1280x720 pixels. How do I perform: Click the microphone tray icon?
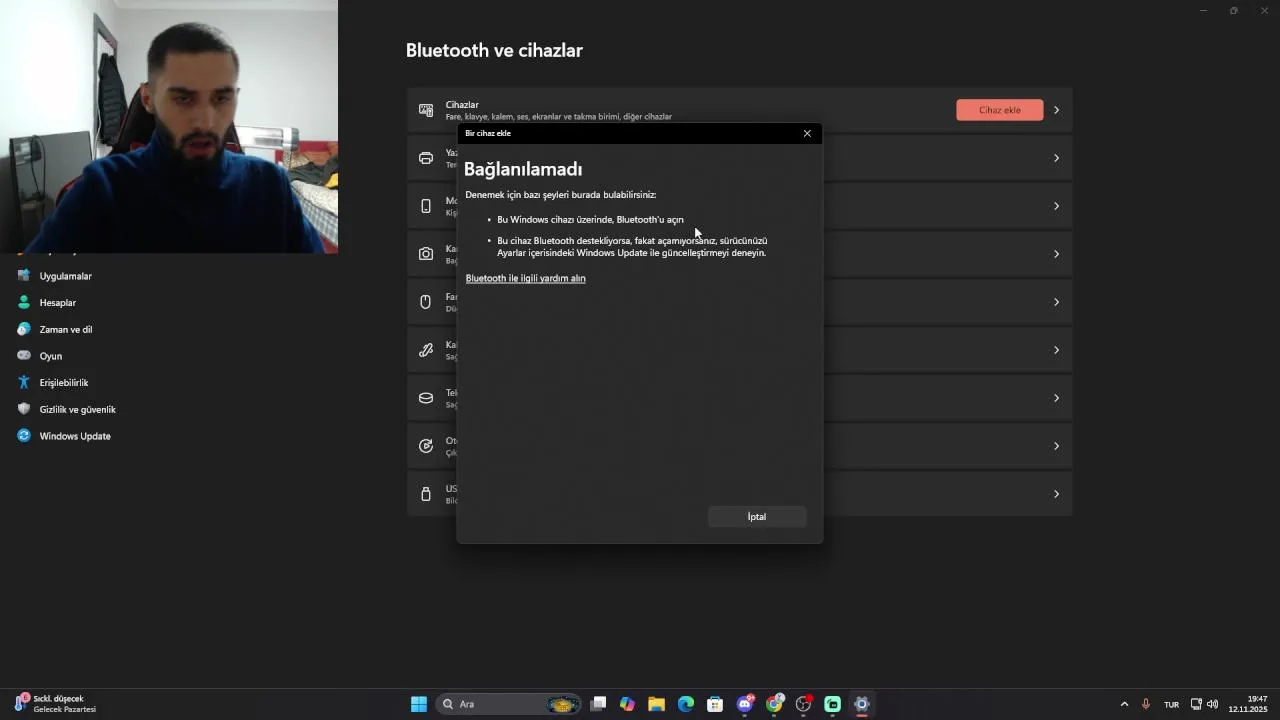click(x=1146, y=704)
